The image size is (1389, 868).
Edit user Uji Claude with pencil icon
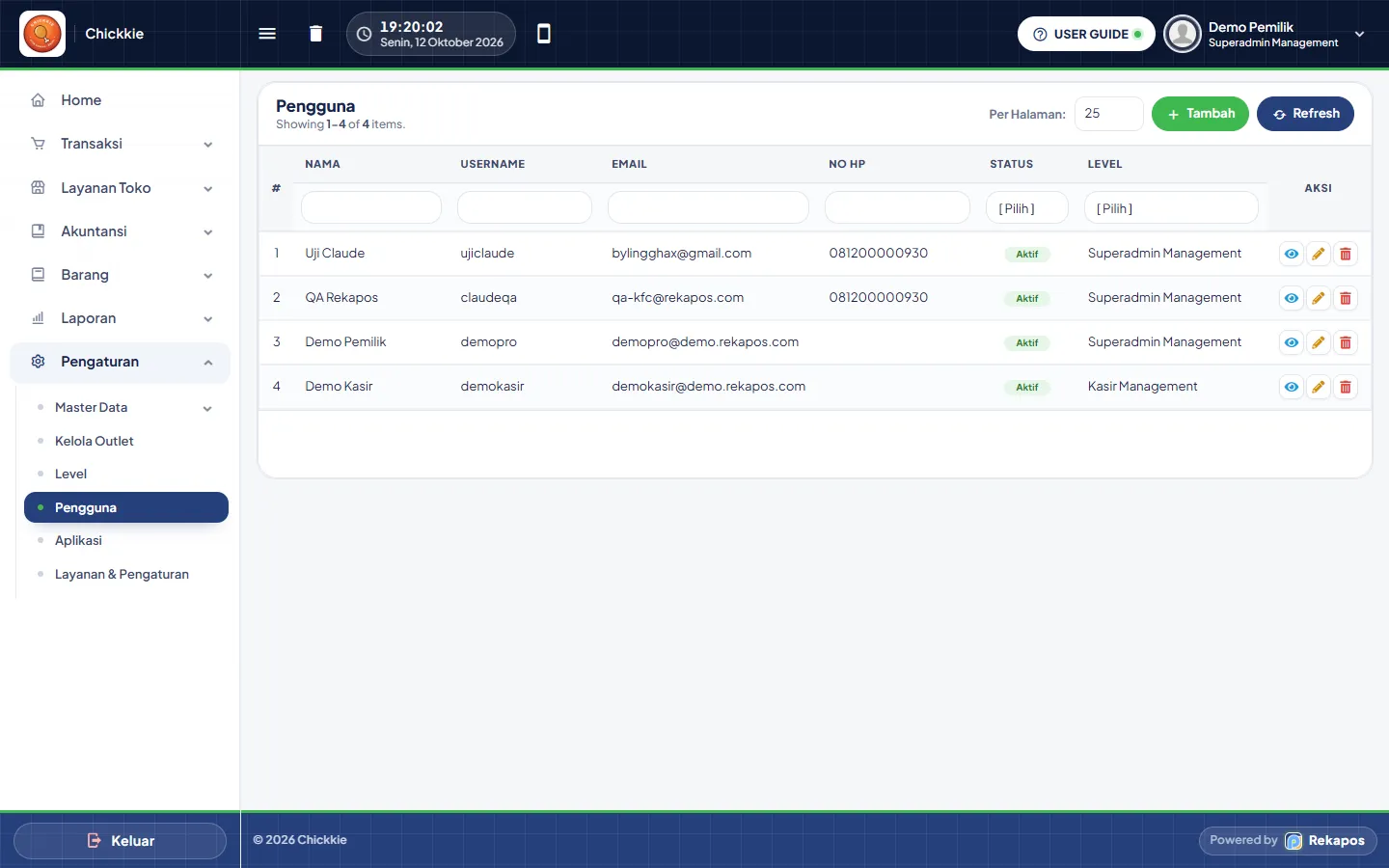1318,254
